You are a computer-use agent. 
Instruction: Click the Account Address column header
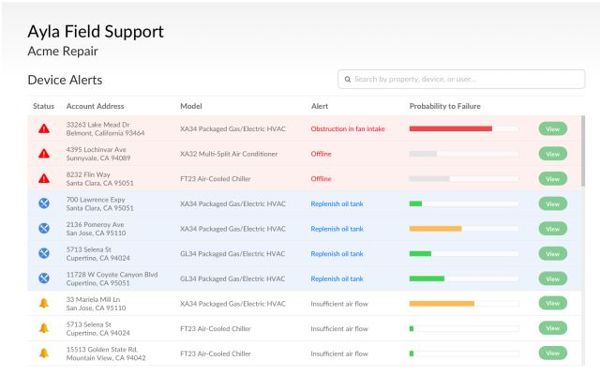tap(95, 106)
